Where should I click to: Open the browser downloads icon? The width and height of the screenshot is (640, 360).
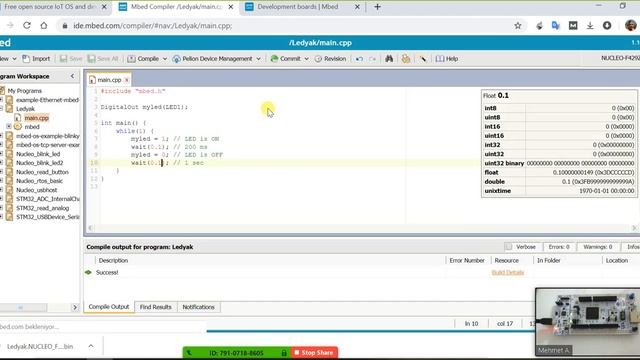click(x=590, y=25)
